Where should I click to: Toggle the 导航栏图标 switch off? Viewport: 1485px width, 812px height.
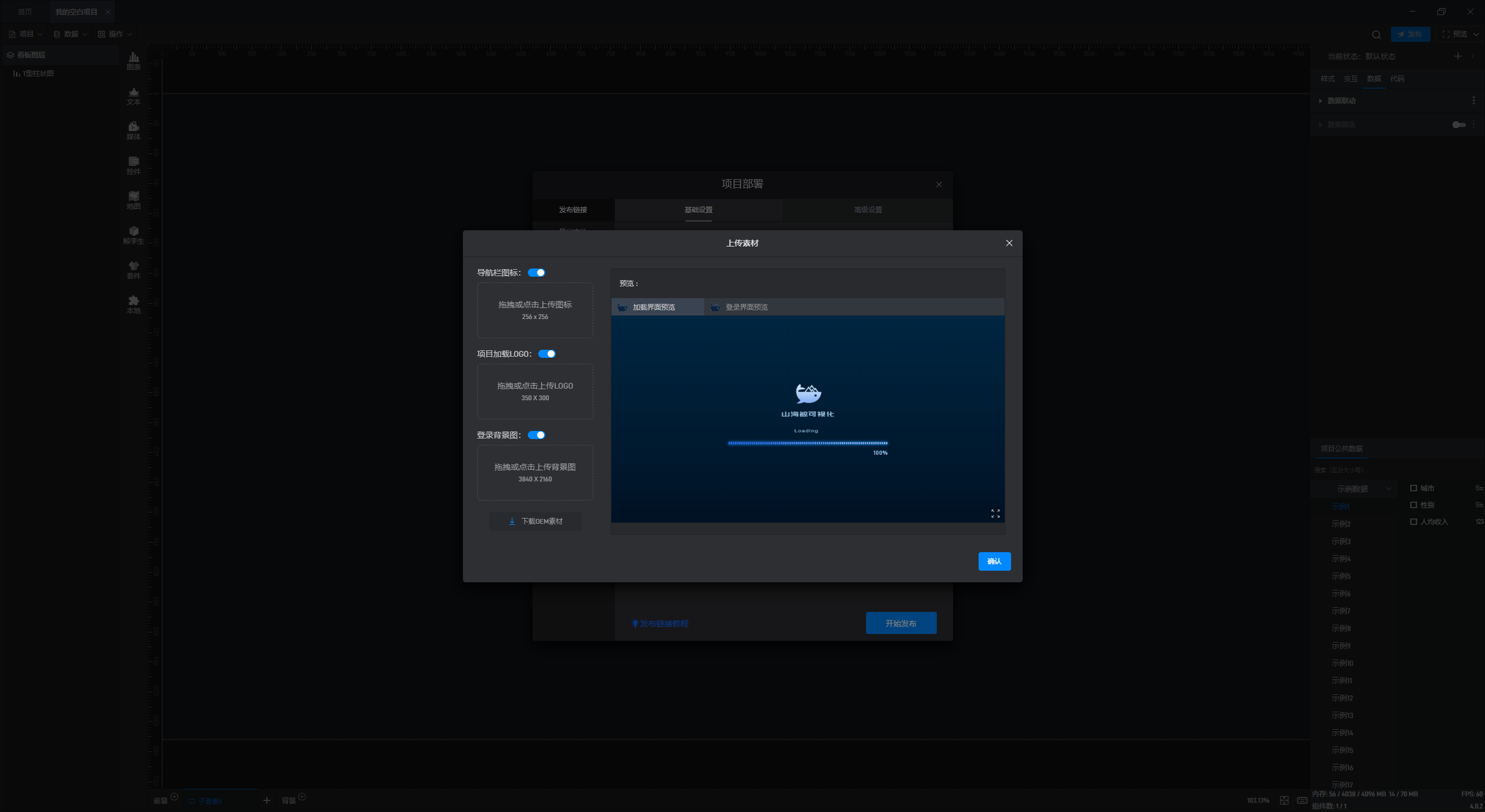[x=537, y=273]
